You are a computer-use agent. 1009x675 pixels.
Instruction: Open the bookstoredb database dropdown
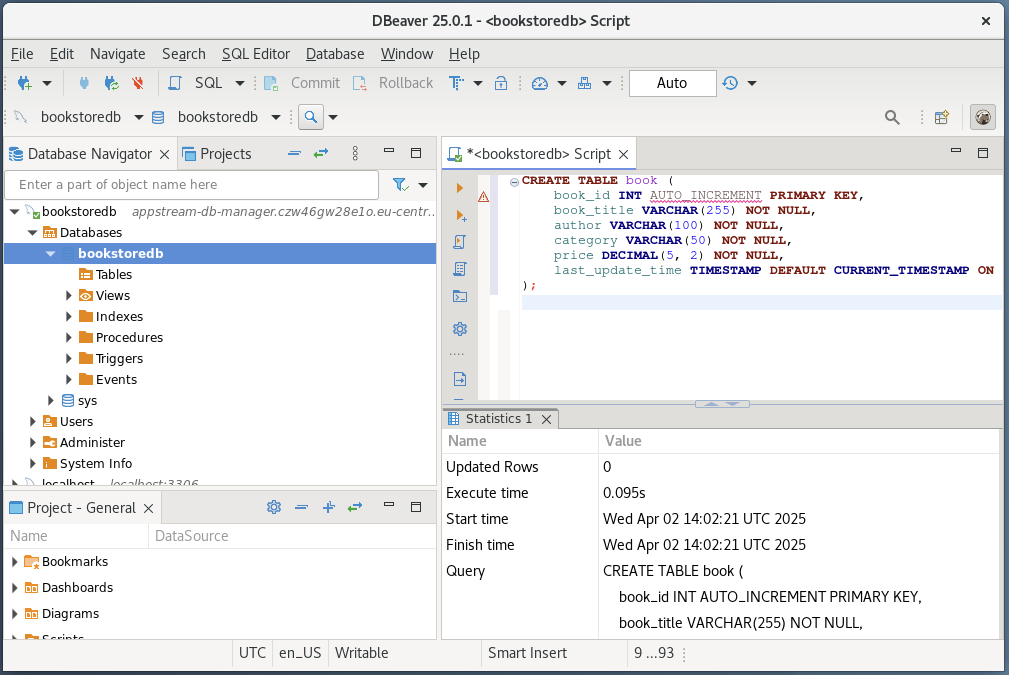[x=276, y=117]
